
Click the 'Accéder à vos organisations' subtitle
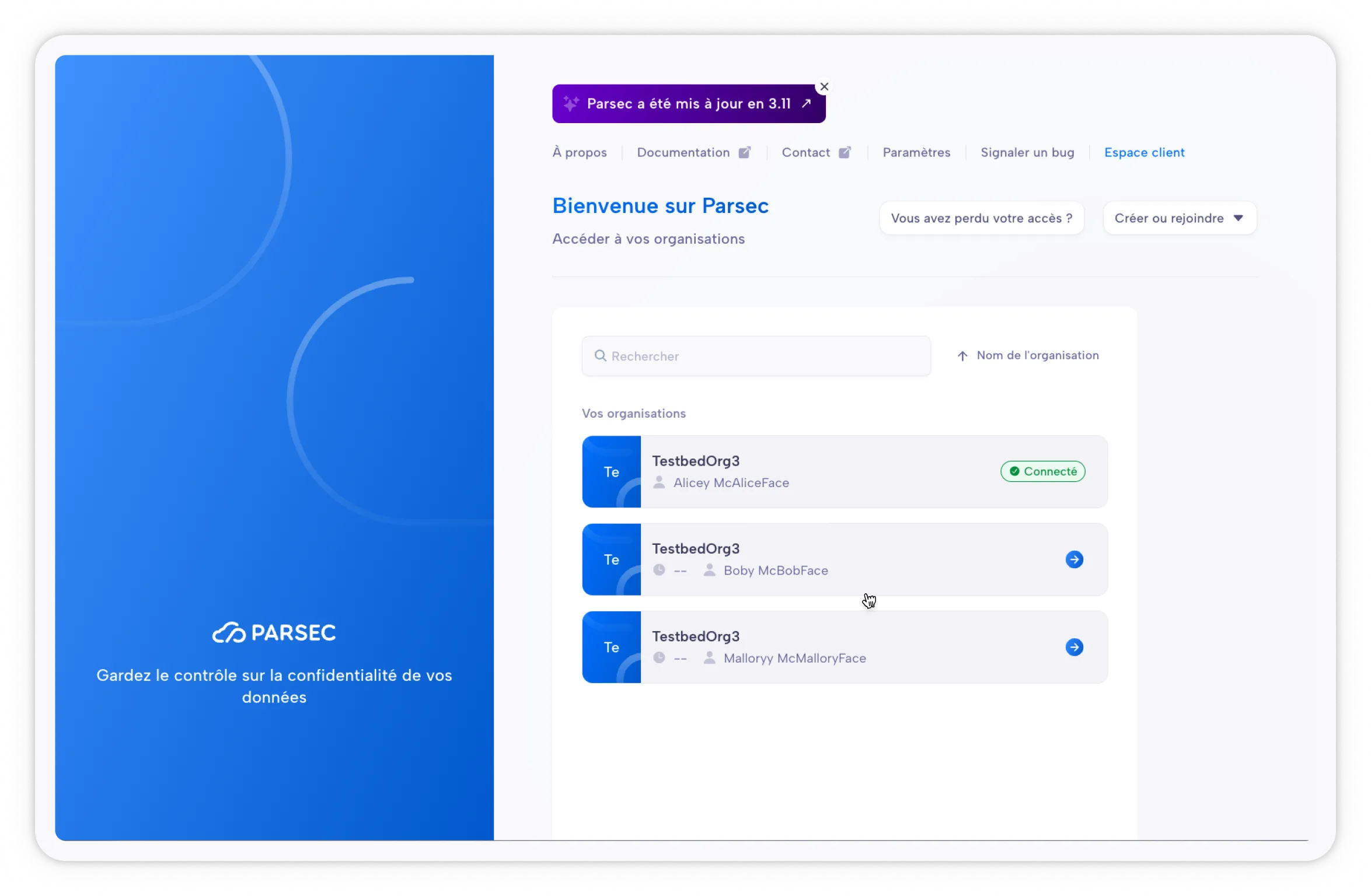point(648,239)
